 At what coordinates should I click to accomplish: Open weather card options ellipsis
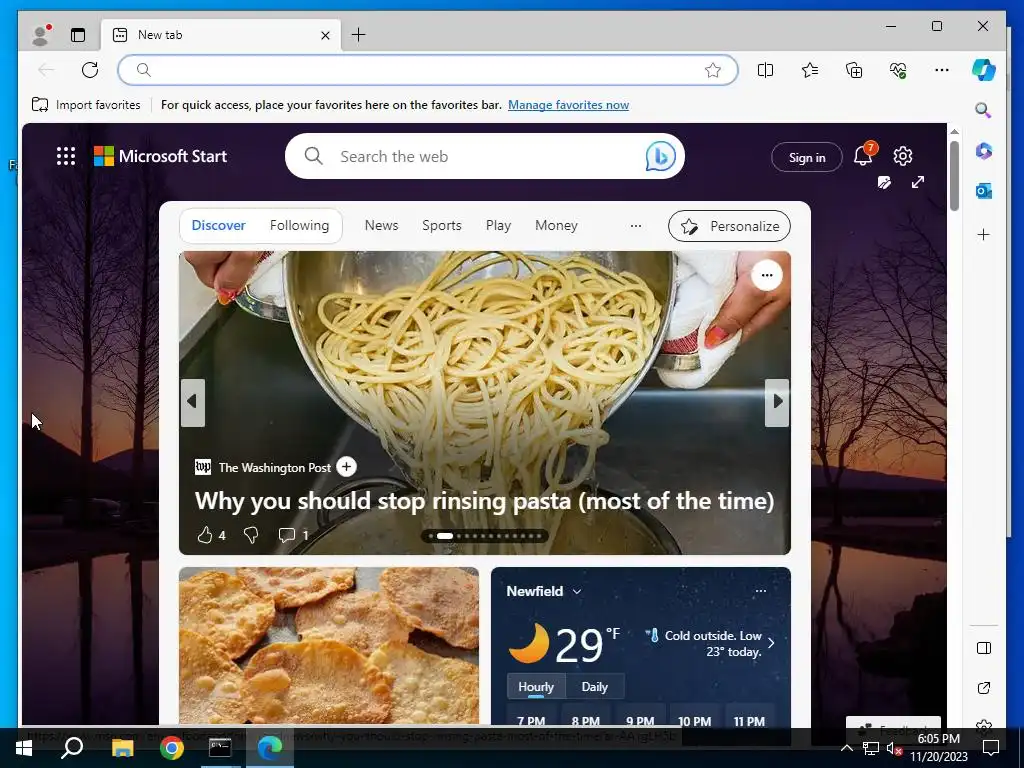click(x=761, y=591)
